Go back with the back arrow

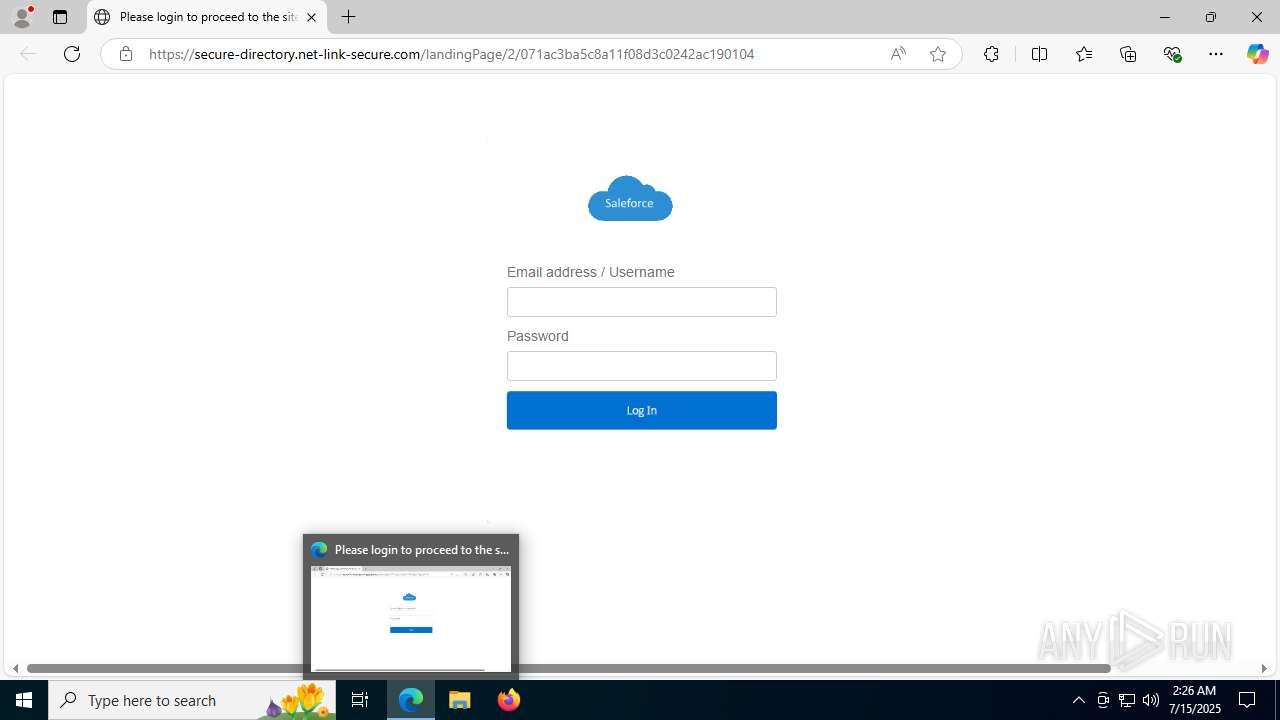28,54
